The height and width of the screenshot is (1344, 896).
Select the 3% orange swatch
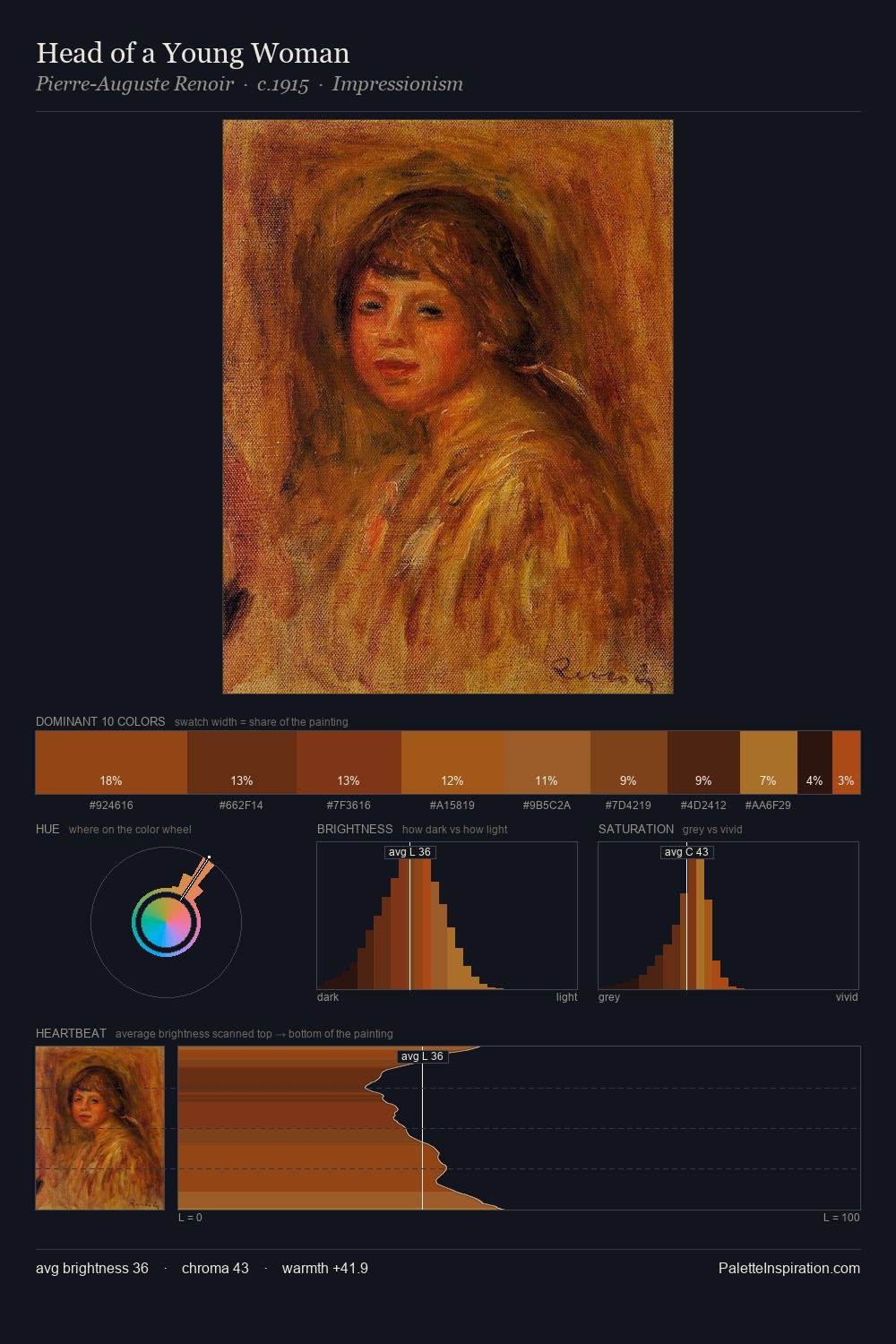point(846,762)
